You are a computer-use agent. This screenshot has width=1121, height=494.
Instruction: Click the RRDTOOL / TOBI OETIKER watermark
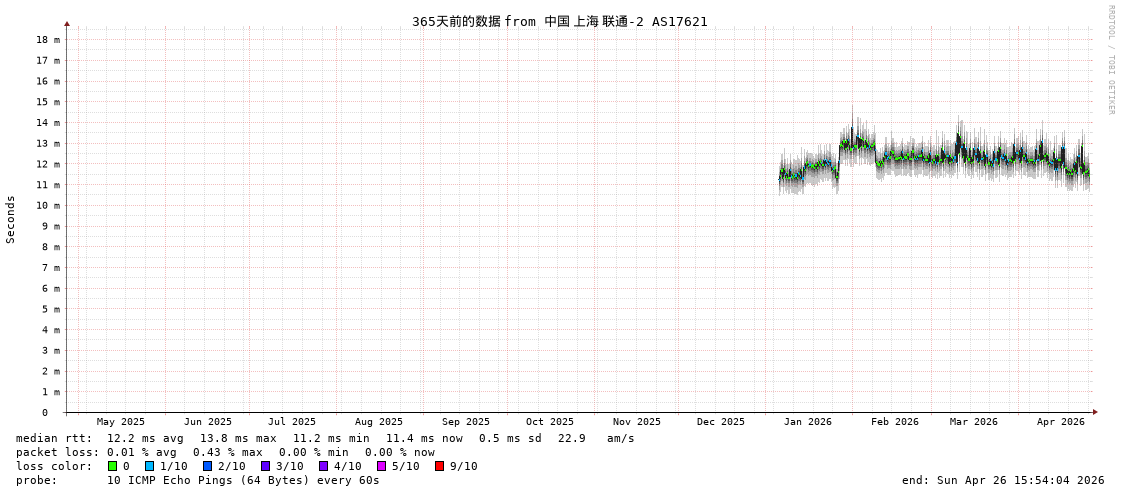[x=1110, y=60]
